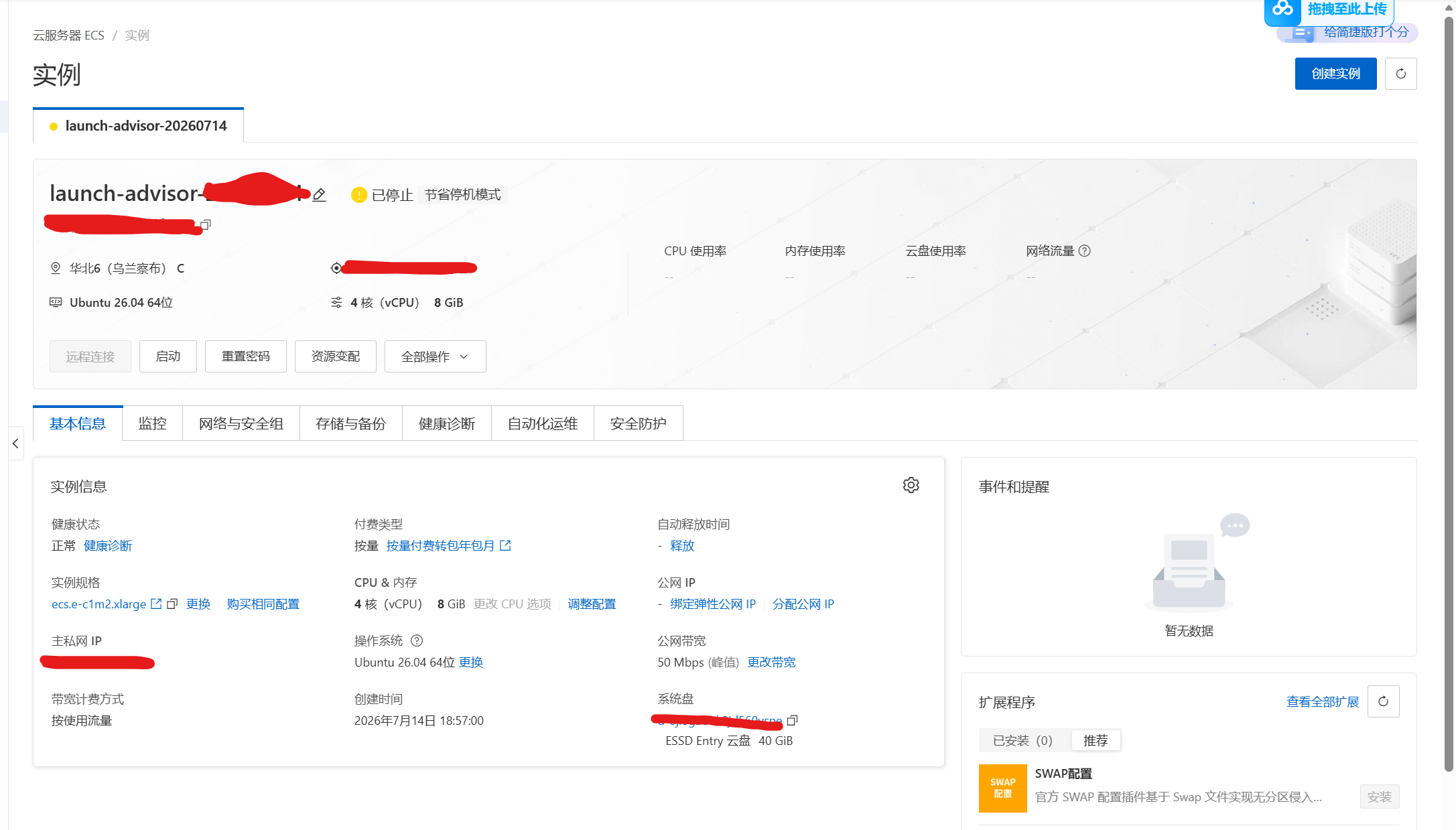Open the 存储与备份 tab
Image resolution: width=1456 pixels, height=830 pixels.
pos(350,423)
